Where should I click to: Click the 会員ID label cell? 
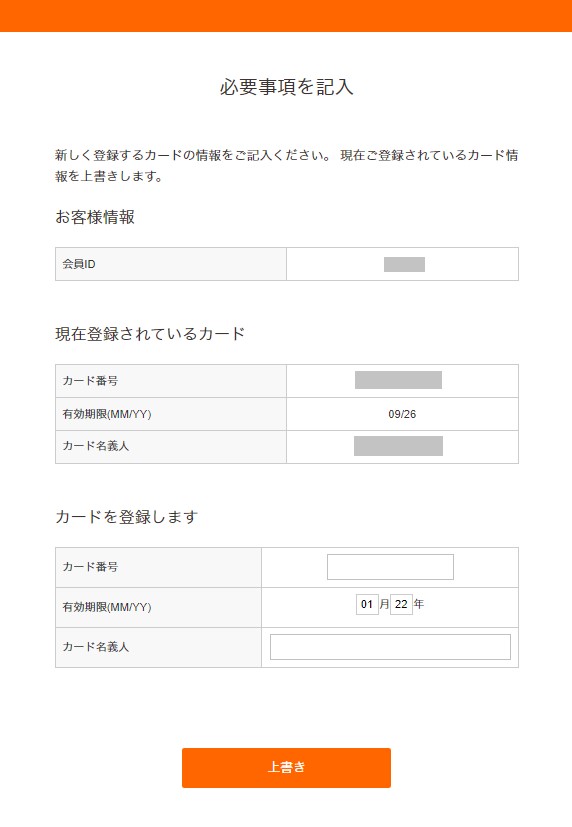[x=171, y=264]
